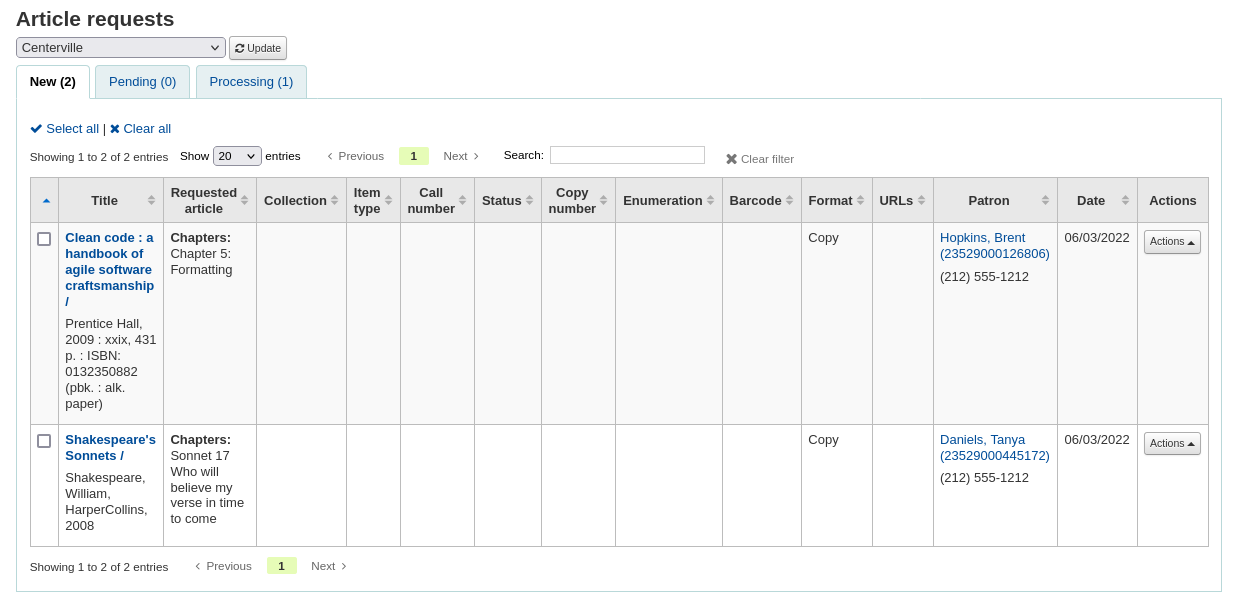The height and width of the screenshot is (606, 1236).
Task: Click the checkmark icon beside Select all
Action: [x=34, y=128]
